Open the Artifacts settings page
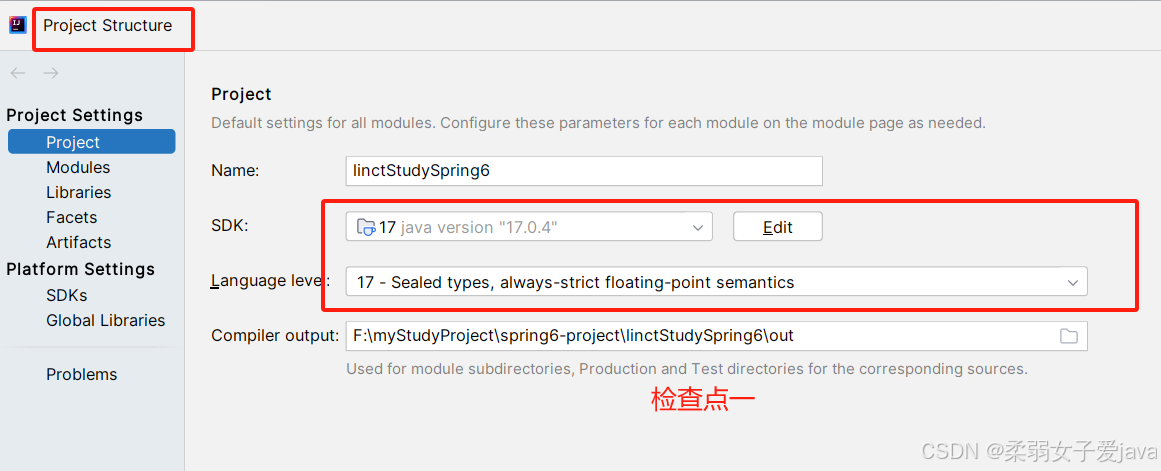 (78, 243)
